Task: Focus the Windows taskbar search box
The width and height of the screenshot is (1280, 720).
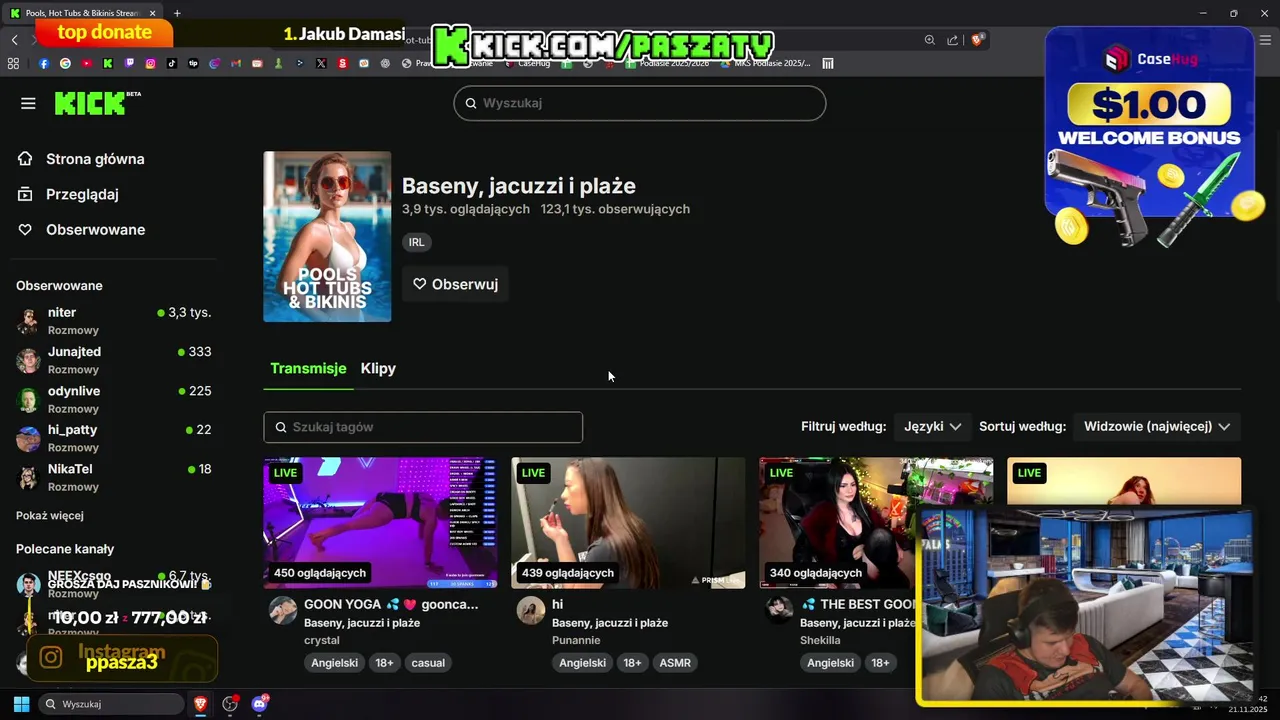Action: (x=111, y=704)
